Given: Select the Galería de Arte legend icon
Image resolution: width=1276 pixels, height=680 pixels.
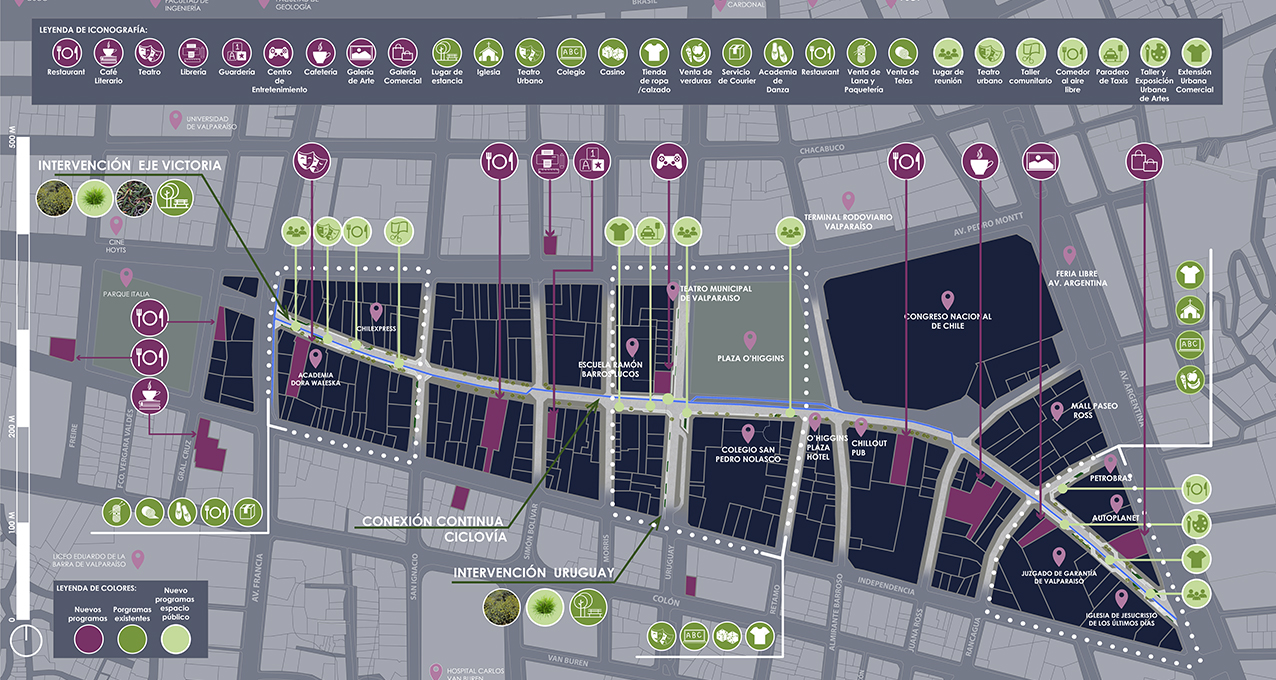Looking at the screenshot, I should point(361,53).
